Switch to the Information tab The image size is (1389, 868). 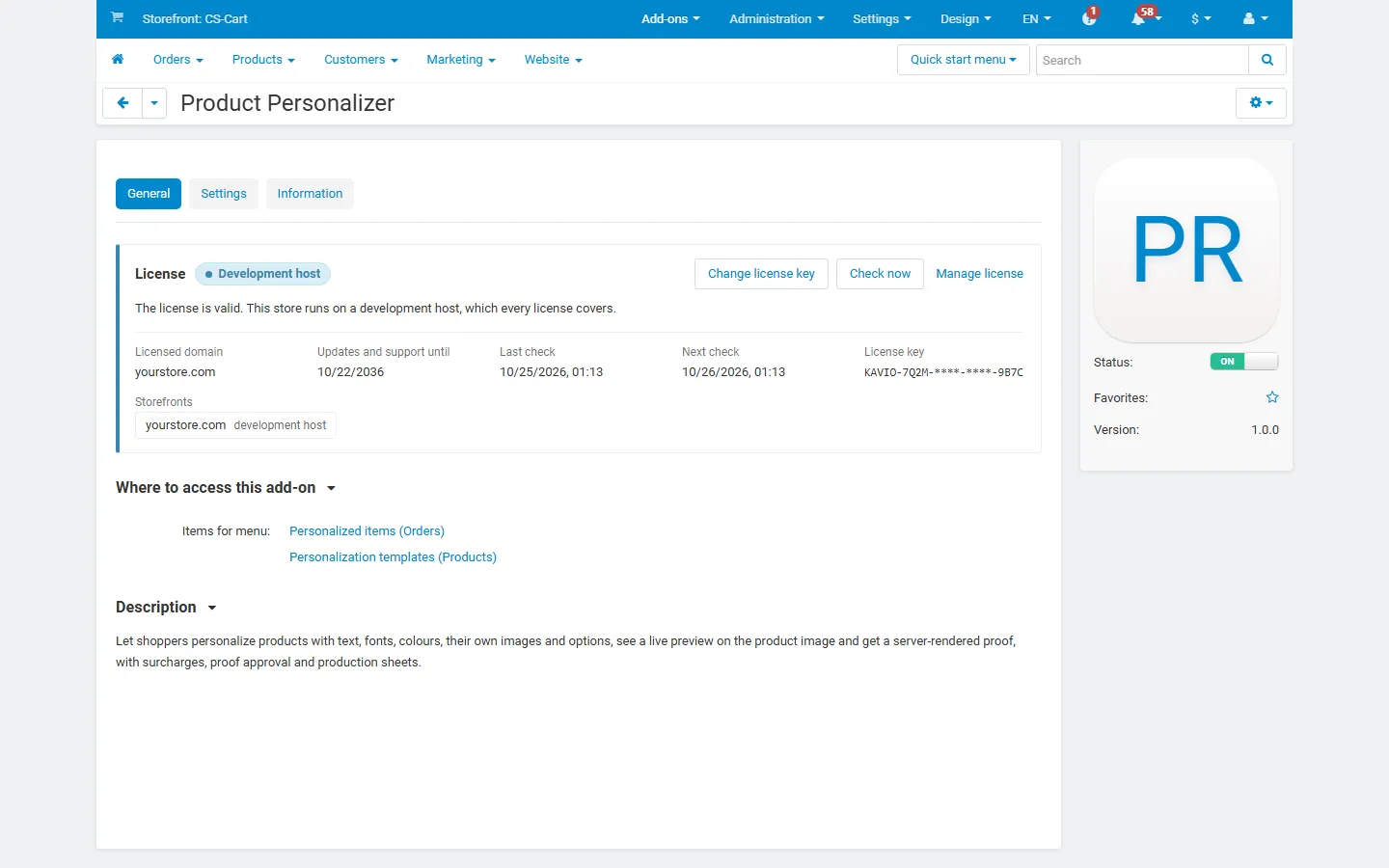(310, 194)
